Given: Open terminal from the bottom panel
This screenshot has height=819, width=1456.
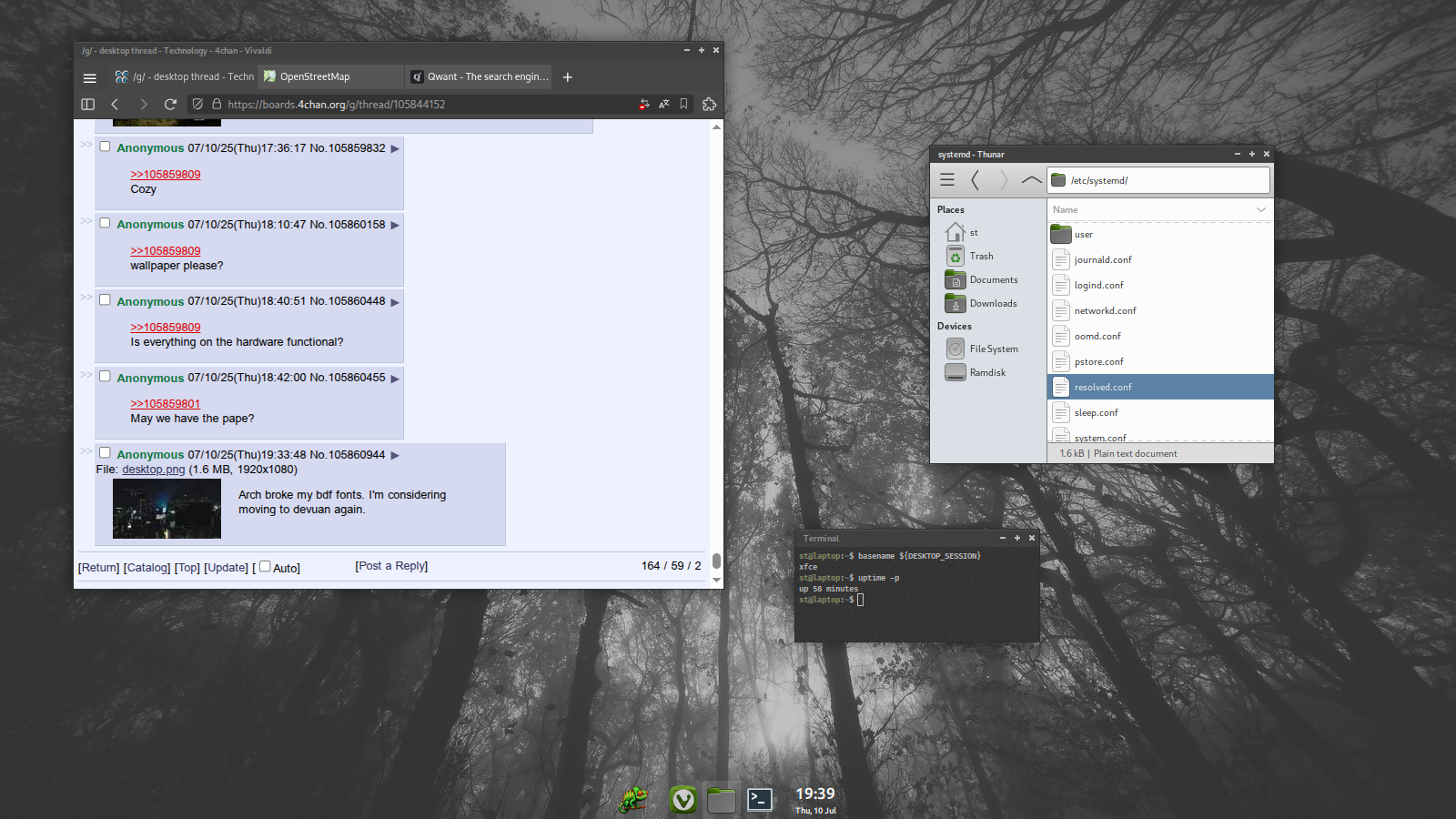Looking at the screenshot, I should pyautogui.click(x=760, y=800).
